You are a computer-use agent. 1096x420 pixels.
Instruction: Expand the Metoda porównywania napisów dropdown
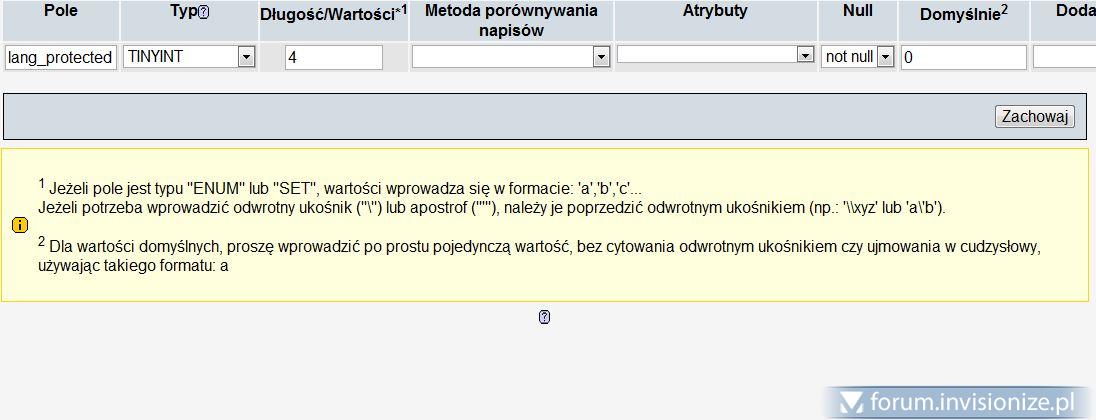click(x=600, y=57)
